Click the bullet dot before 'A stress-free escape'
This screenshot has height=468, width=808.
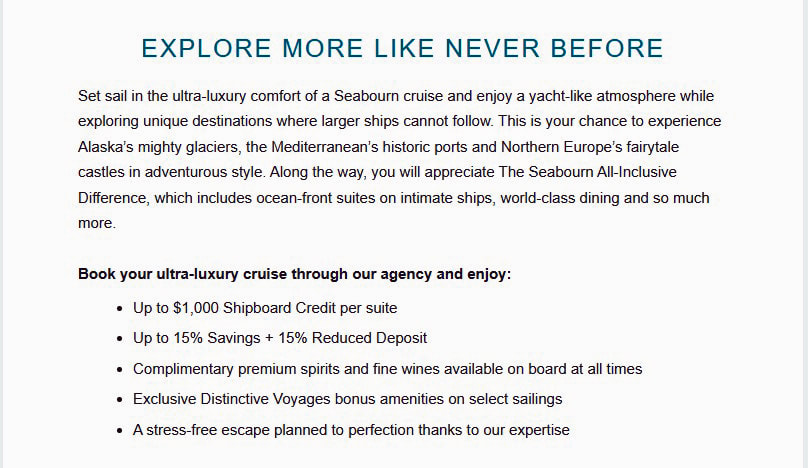click(120, 431)
